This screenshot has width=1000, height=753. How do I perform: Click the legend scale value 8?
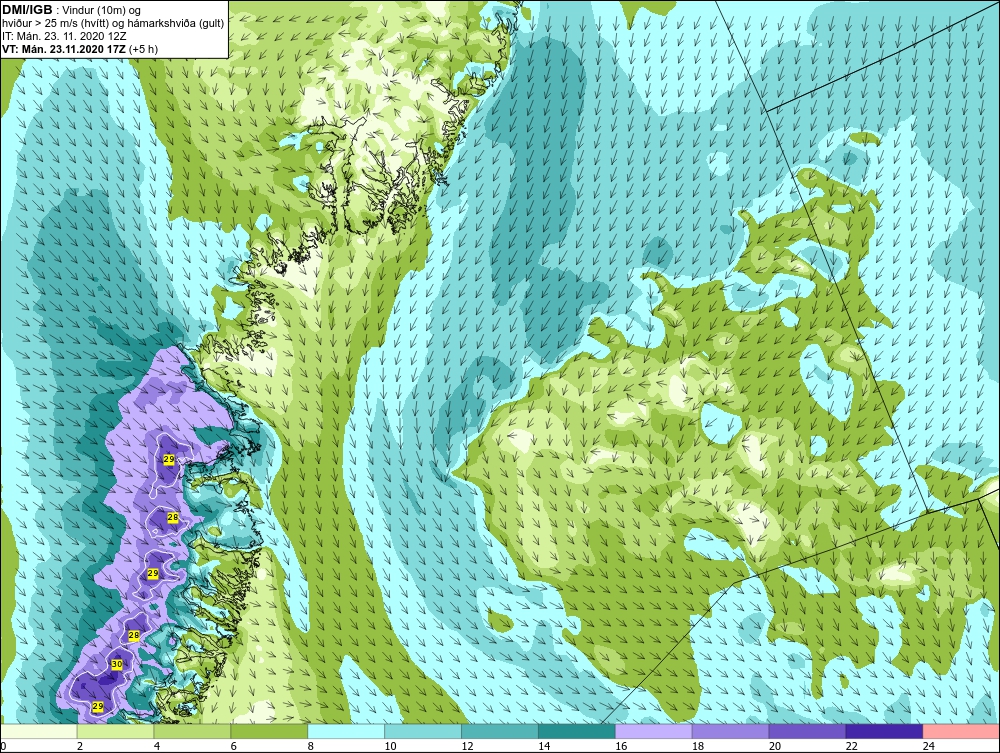click(x=311, y=746)
